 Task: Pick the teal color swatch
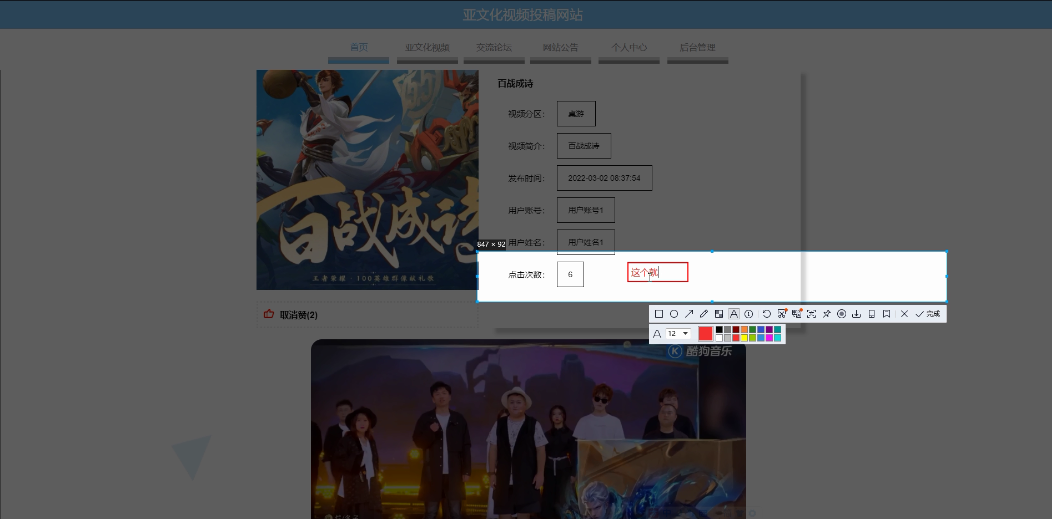pyautogui.click(x=778, y=329)
